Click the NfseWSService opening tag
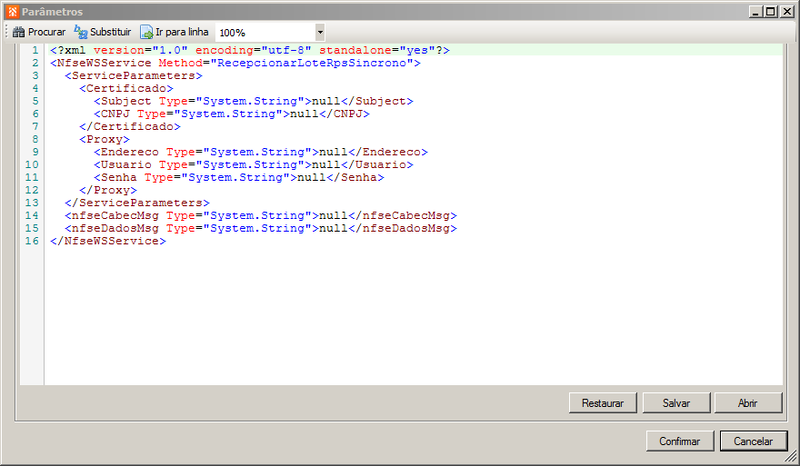The width and height of the screenshot is (800, 466). coord(235,63)
